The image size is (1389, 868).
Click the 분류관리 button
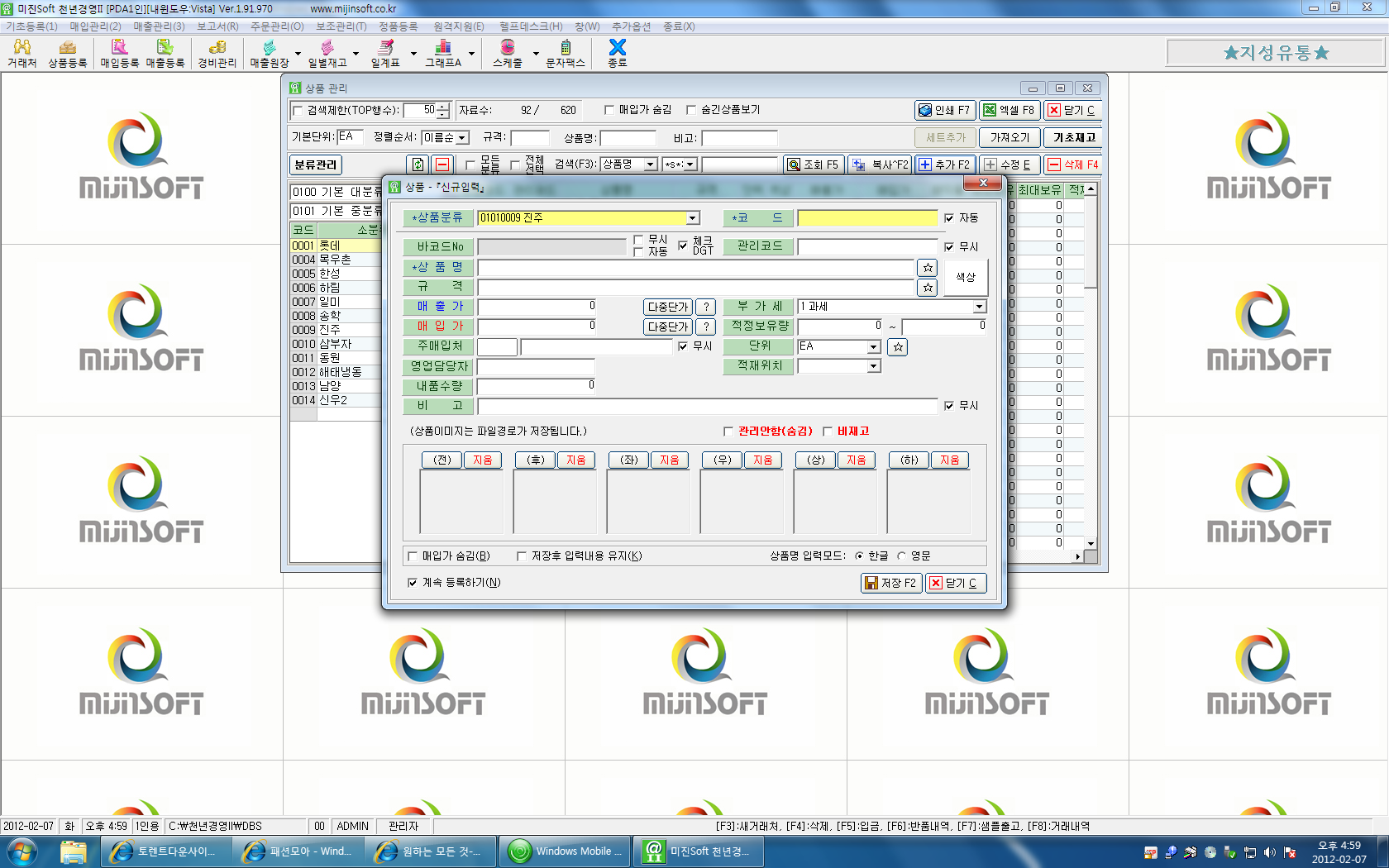316,165
